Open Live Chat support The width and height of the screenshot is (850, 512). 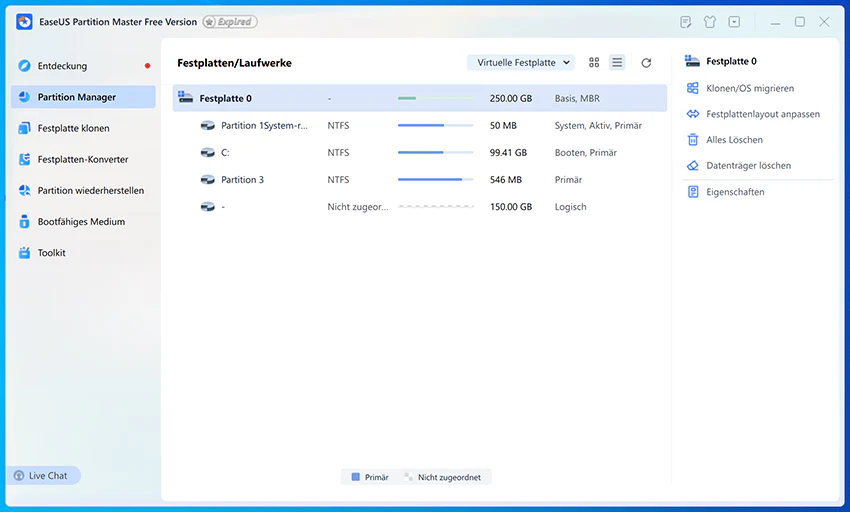point(43,476)
